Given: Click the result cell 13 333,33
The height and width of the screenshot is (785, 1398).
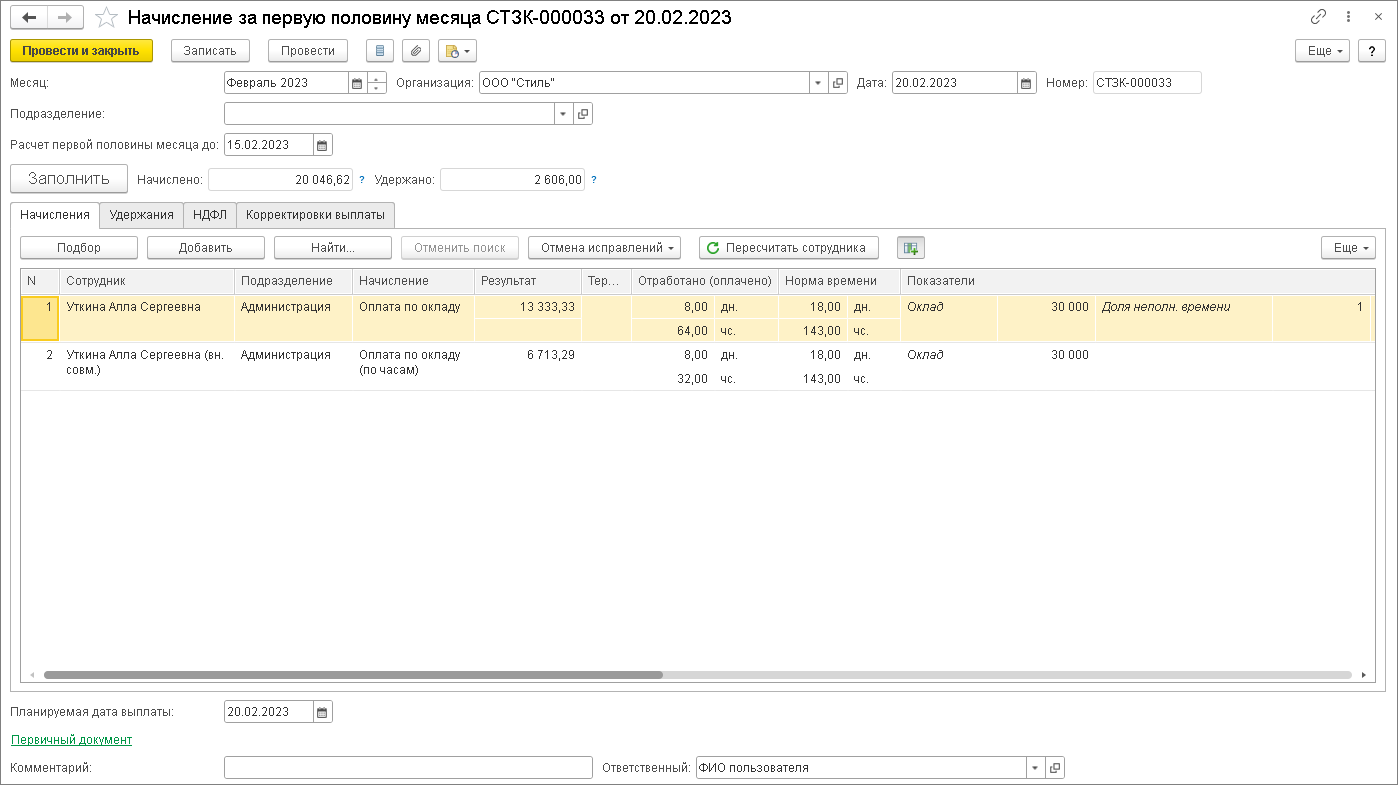Looking at the screenshot, I should click(527, 307).
